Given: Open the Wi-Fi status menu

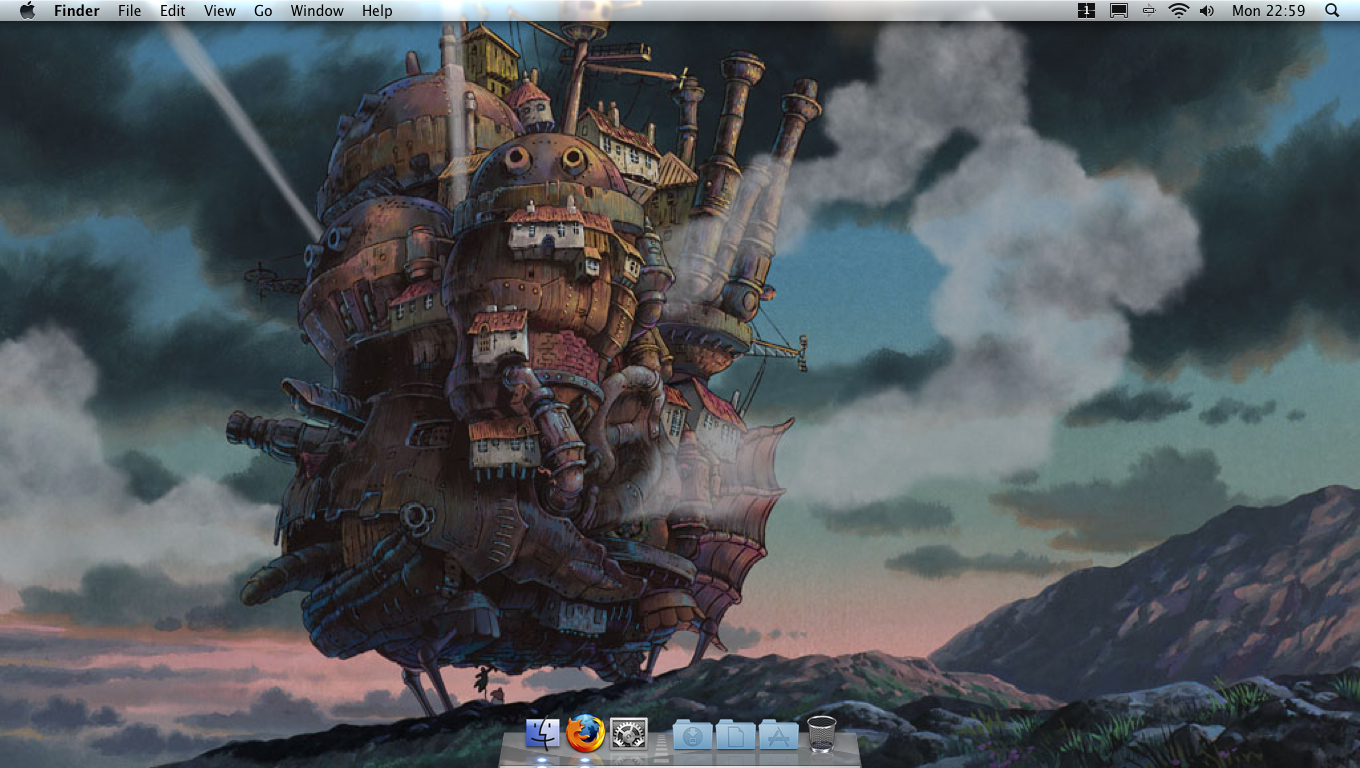Looking at the screenshot, I should point(1178,11).
